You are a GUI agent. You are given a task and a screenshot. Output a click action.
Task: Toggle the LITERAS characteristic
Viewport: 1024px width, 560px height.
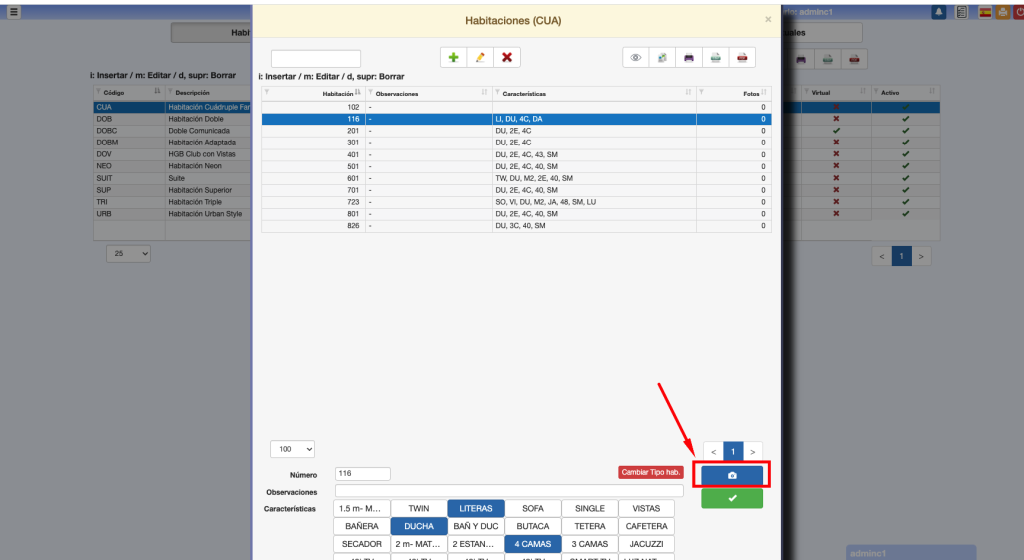476,509
